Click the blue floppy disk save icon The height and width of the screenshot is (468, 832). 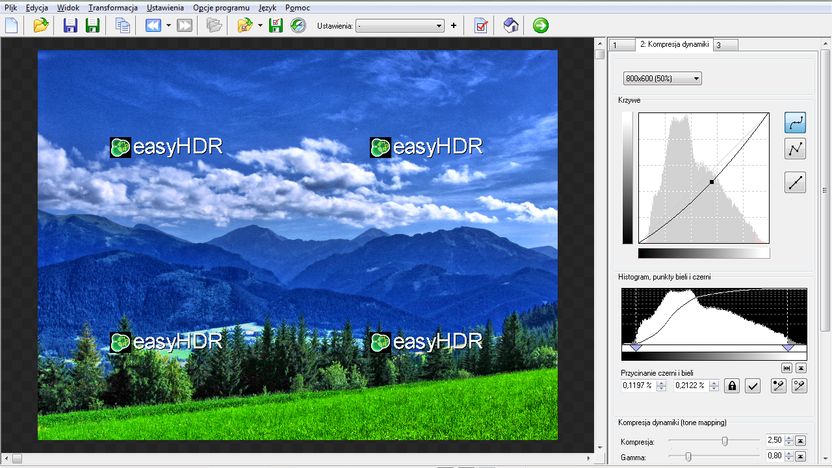point(70,25)
